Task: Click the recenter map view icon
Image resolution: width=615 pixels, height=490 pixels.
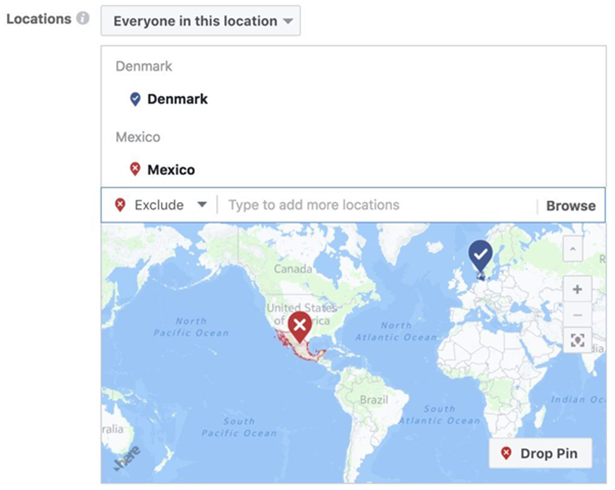Action: pos(577,341)
